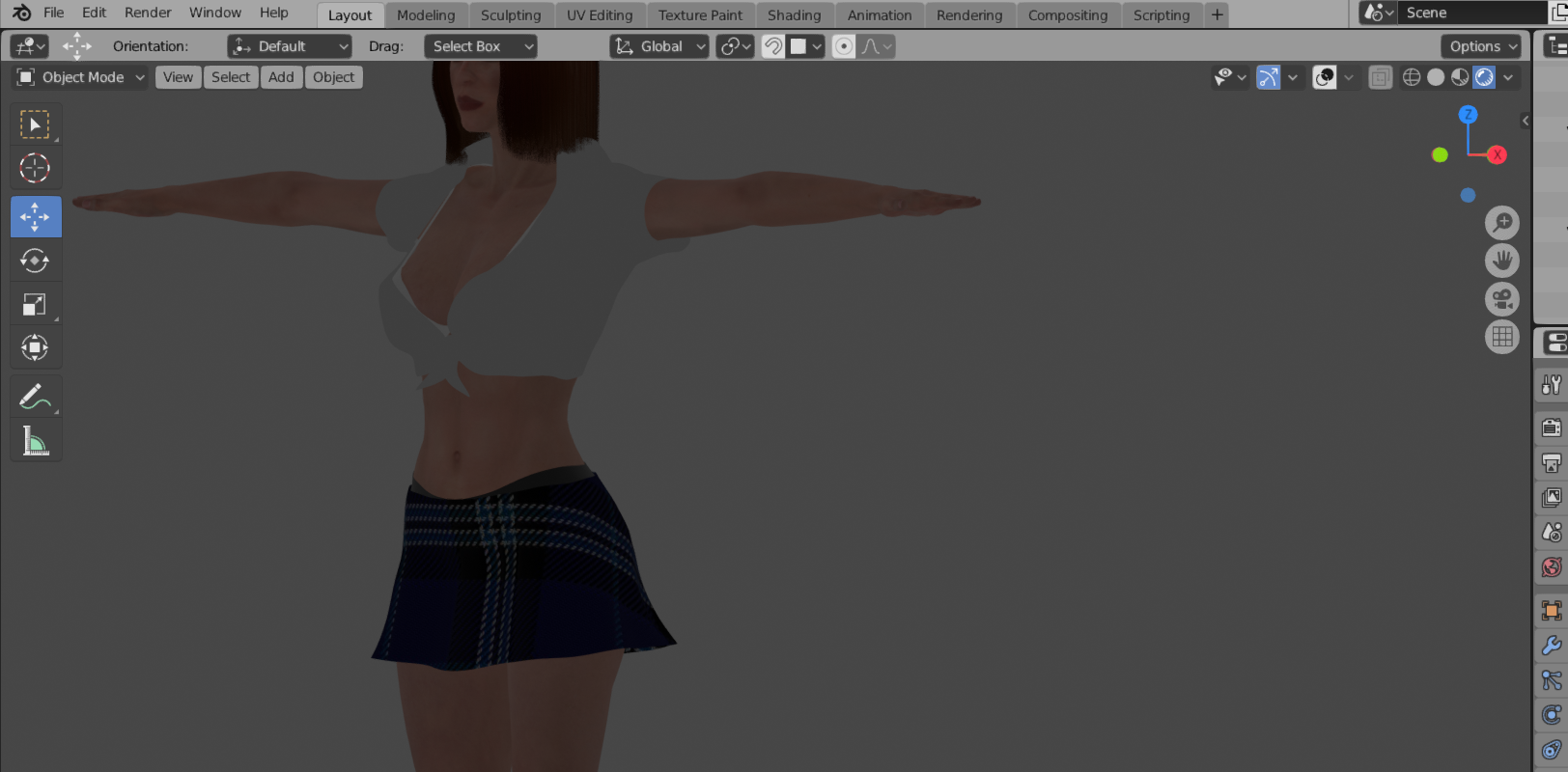Activate the Rotate tool

point(35,261)
